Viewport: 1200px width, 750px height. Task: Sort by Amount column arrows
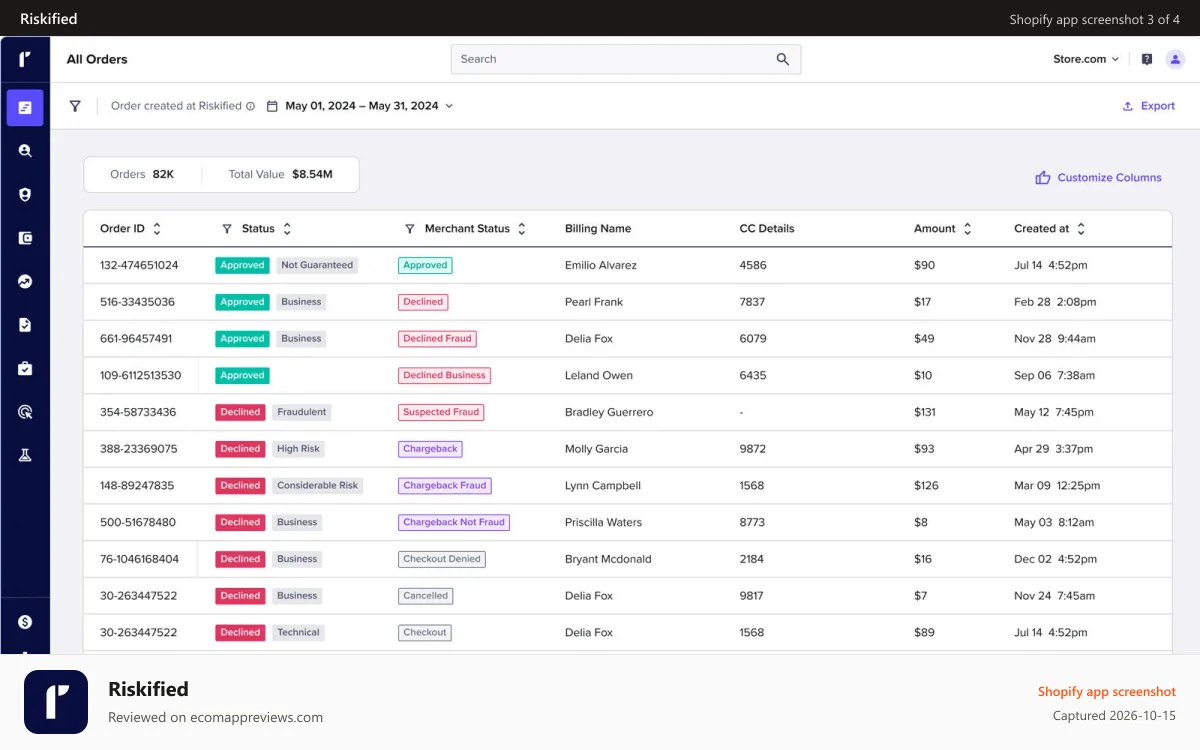pos(967,229)
